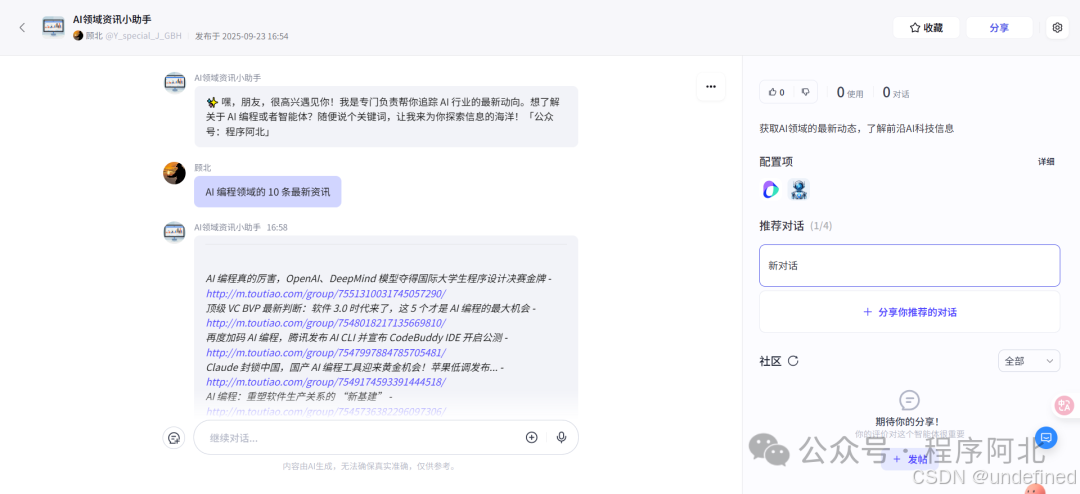The height and width of the screenshot is (494, 1080).
Task: Click the first purple model config icon
Action: 771,189
